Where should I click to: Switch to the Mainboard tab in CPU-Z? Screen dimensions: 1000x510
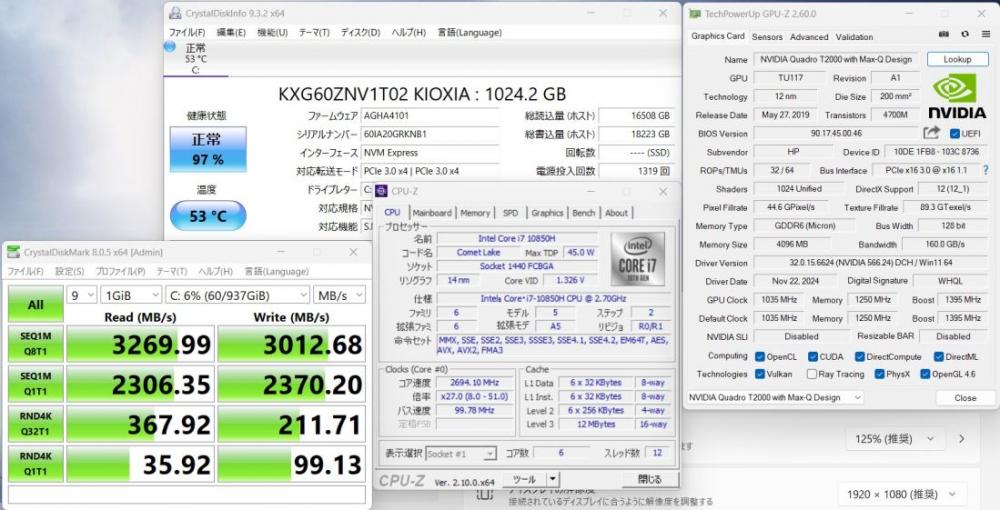[432, 213]
